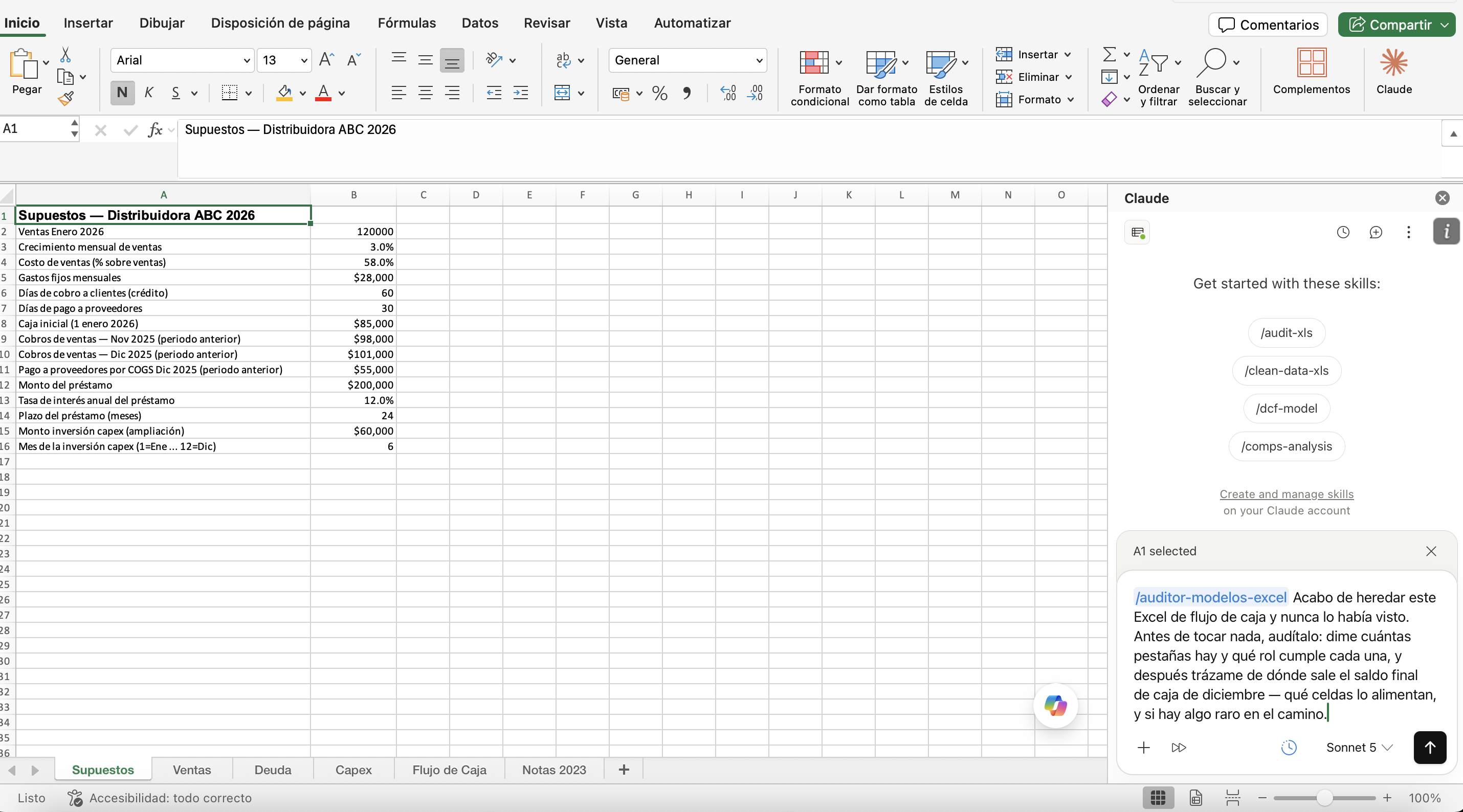Open the Fórmulas ribbon tab
1463x812 pixels.
click(x=407, y=24)
